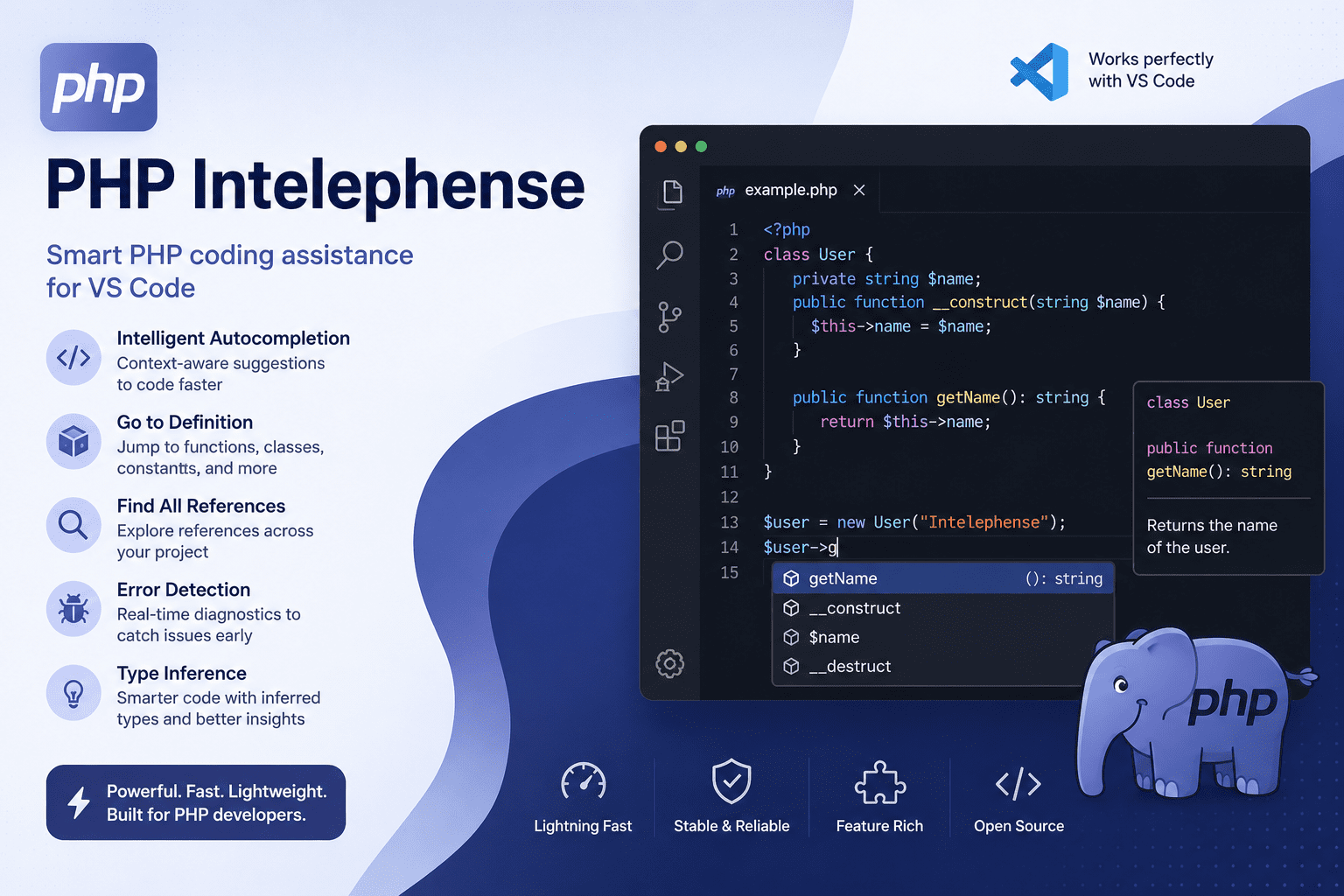1344x896 pixels.
Task: Click '$user = new User("Intelephense");' line
Action: (x=914, y=522)
